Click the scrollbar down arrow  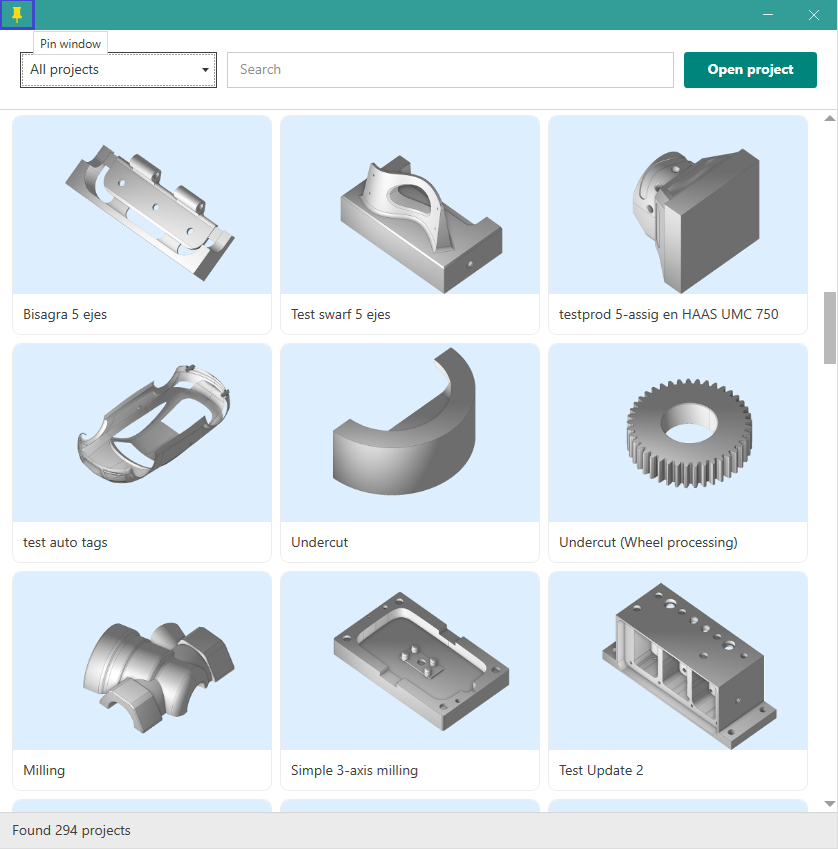pos(829,803)
